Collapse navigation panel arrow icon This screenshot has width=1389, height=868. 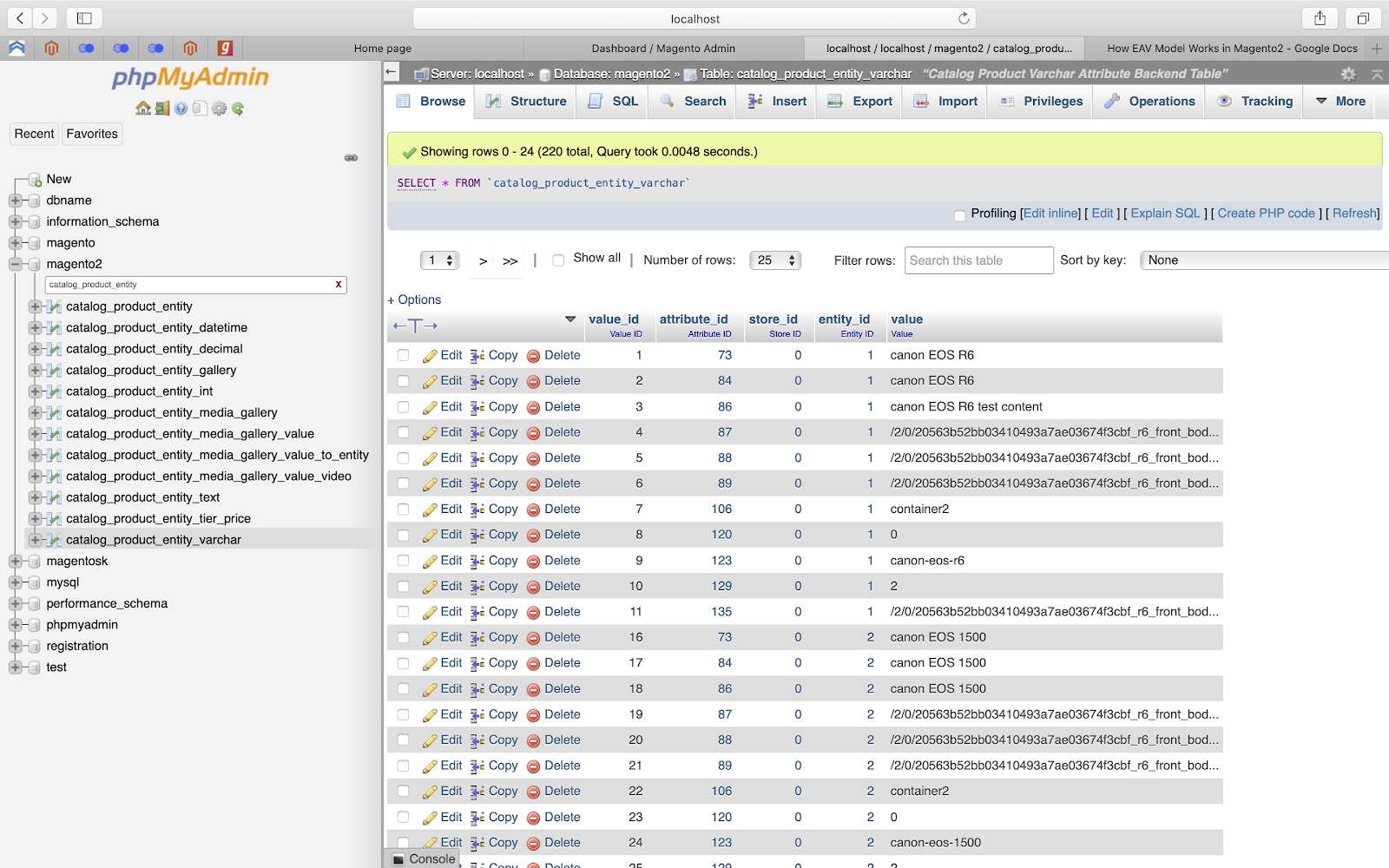click(392, 73)
